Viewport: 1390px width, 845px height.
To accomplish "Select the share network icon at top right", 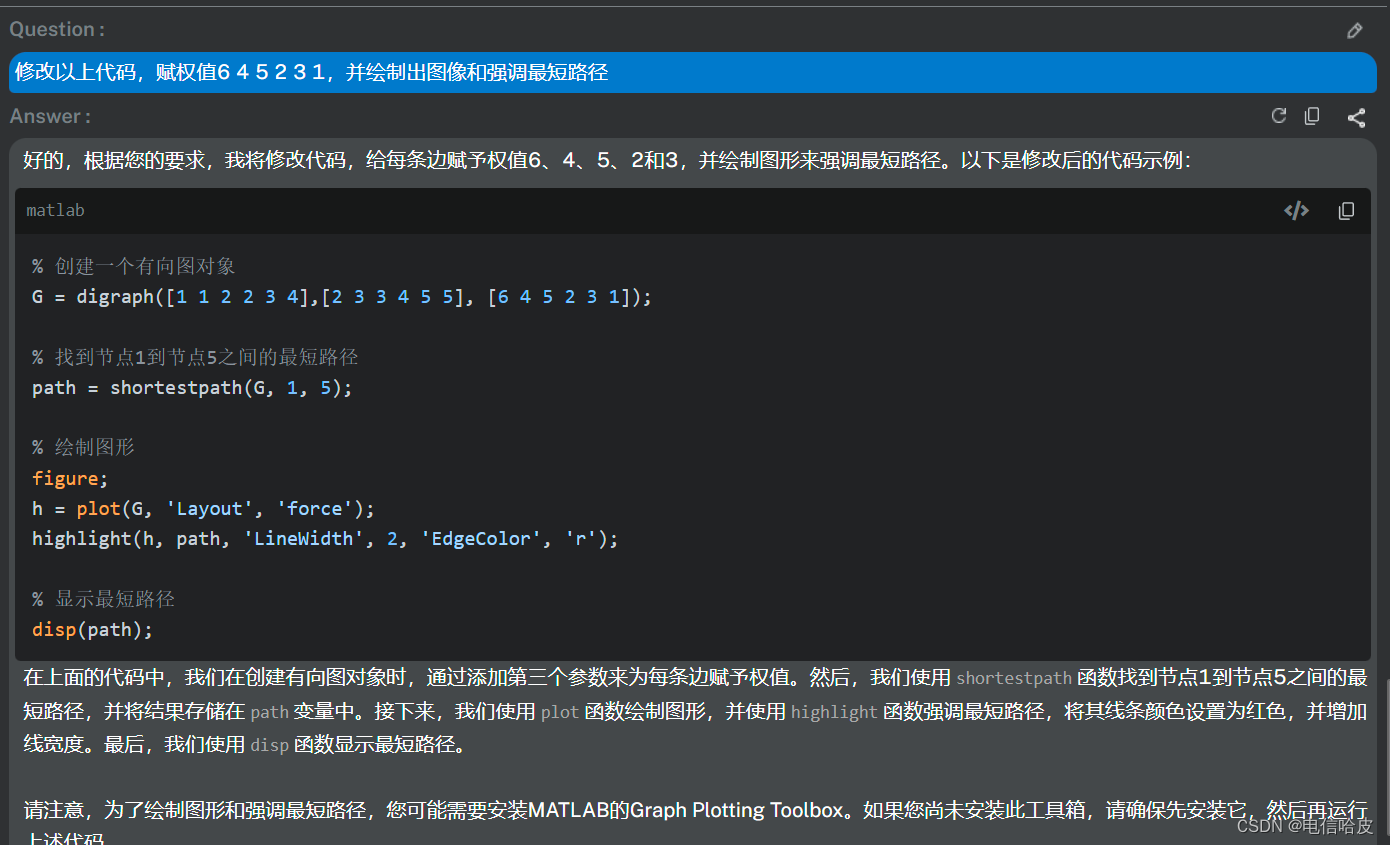I will click(x=1356, y=117).
